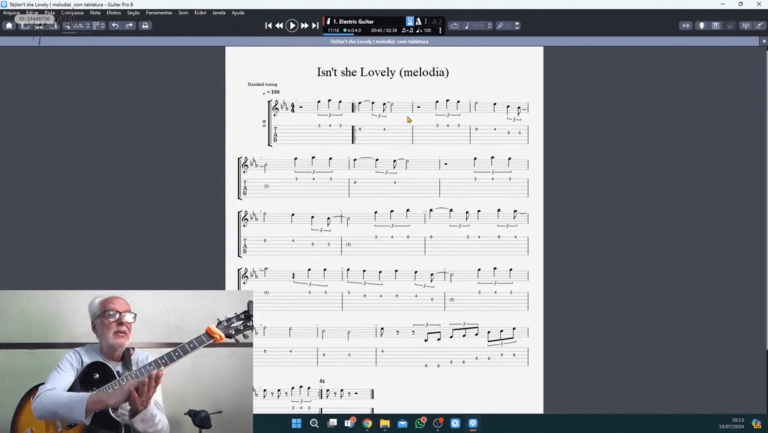Image resolution: width=768 pixels, height=433 pixels.
Task: Open the Ferramentas menu
Action: [159, 13]
